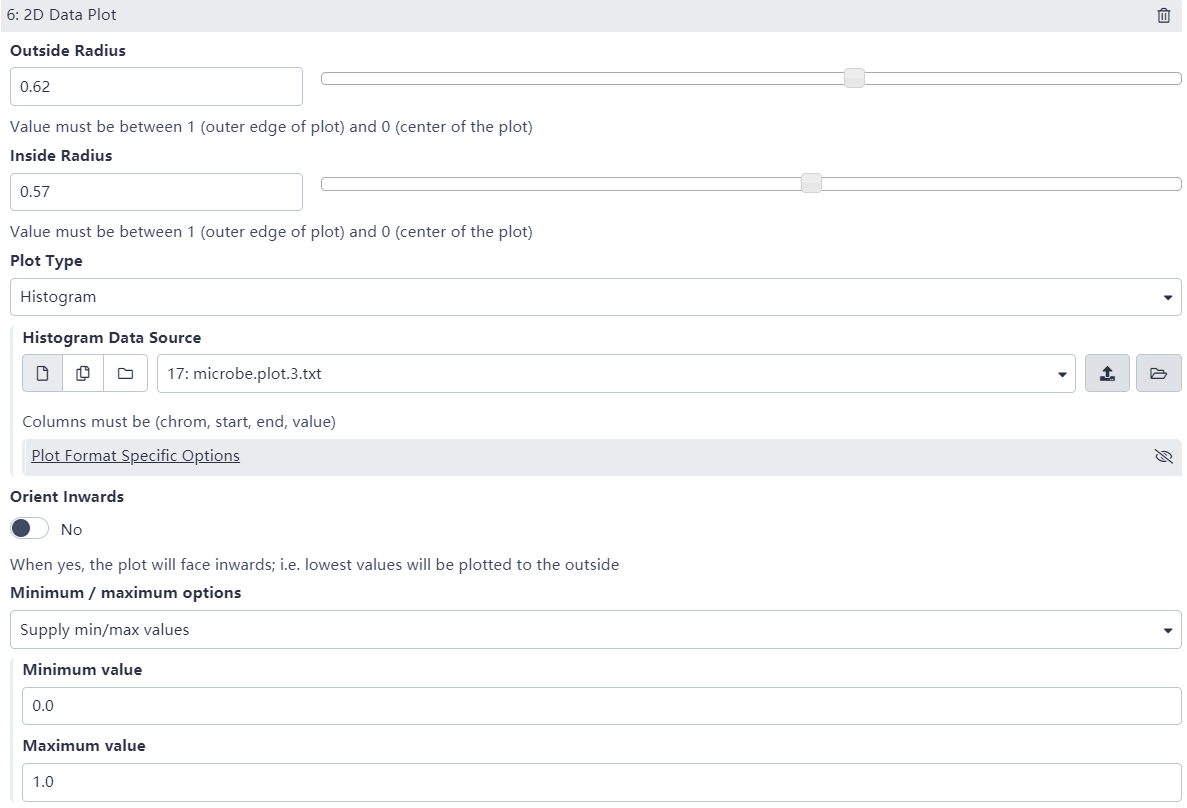Select multiple datasets input mode

point(84,373)
